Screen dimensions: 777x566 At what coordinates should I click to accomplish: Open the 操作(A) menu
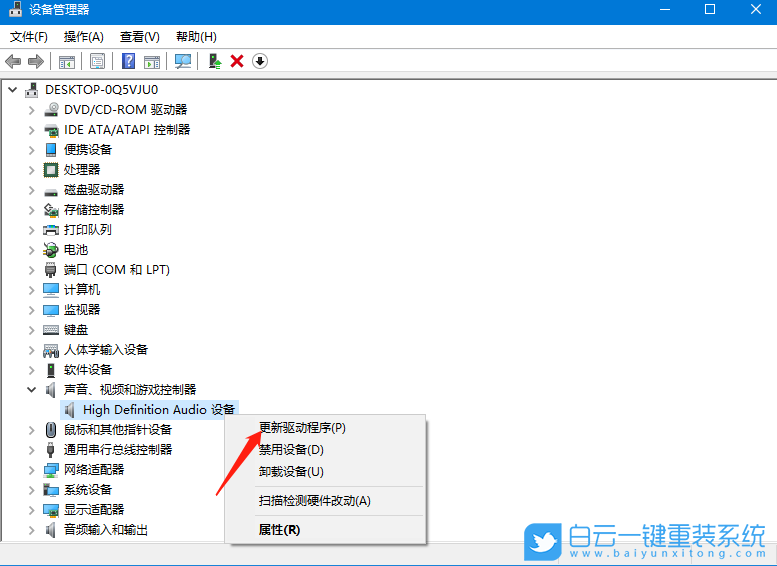(x=84, y=37)
